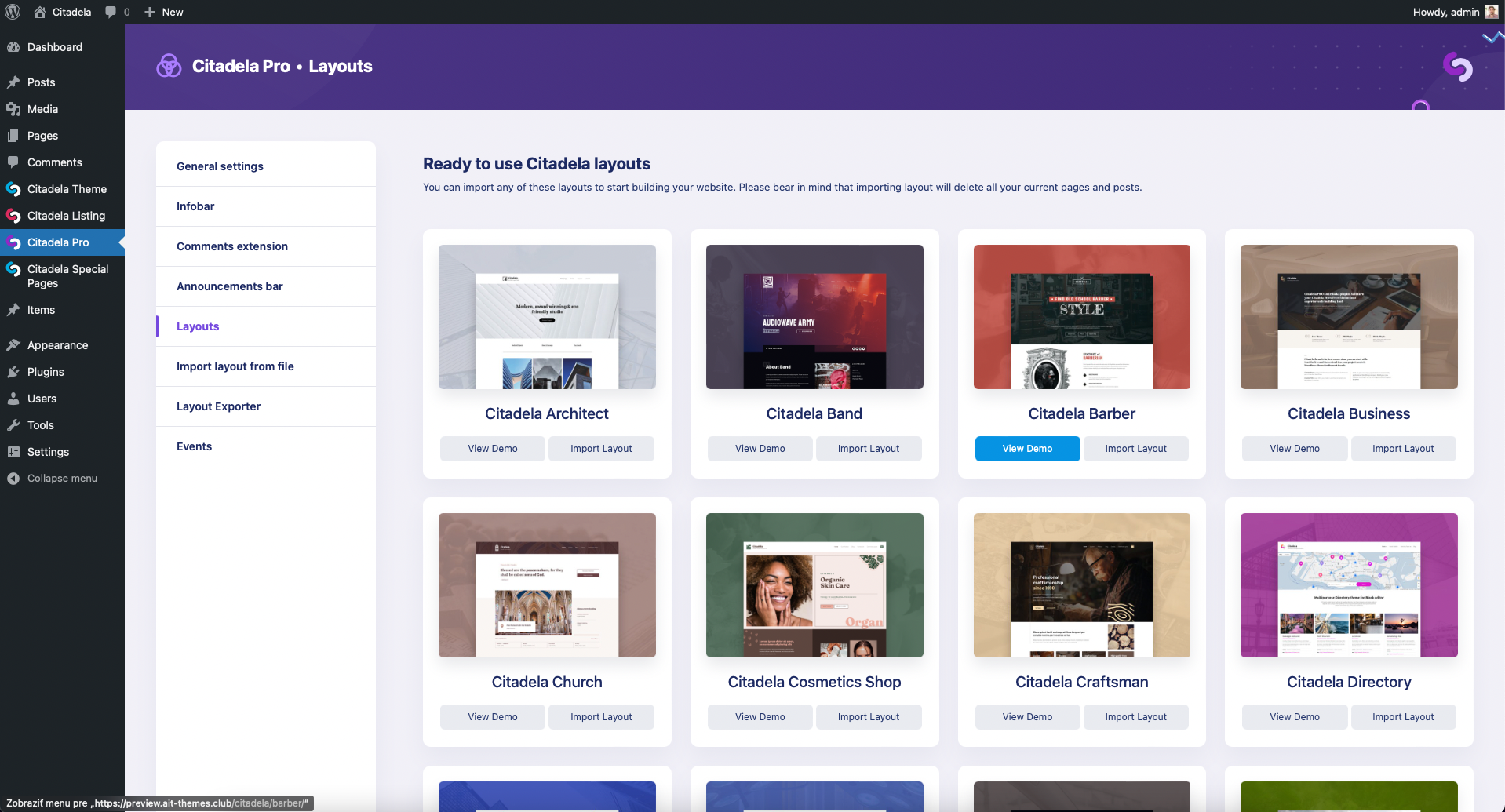Import the Citadela Architect layout

[x=600, y=449]
